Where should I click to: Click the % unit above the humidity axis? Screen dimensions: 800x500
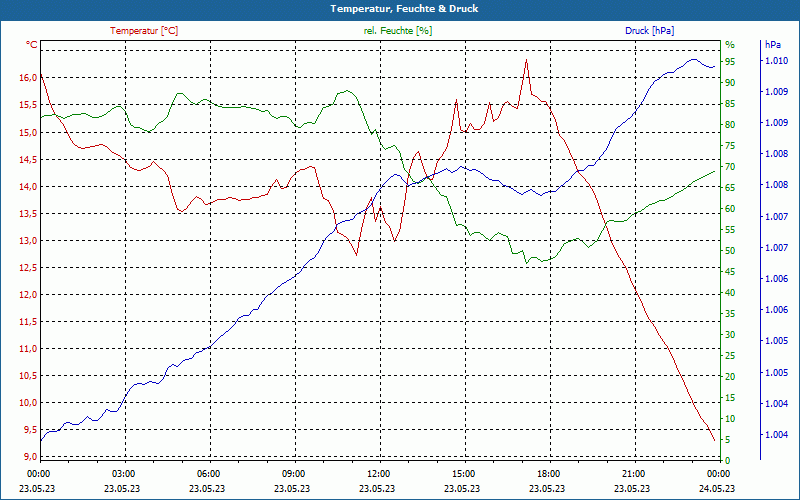(730, 45)
